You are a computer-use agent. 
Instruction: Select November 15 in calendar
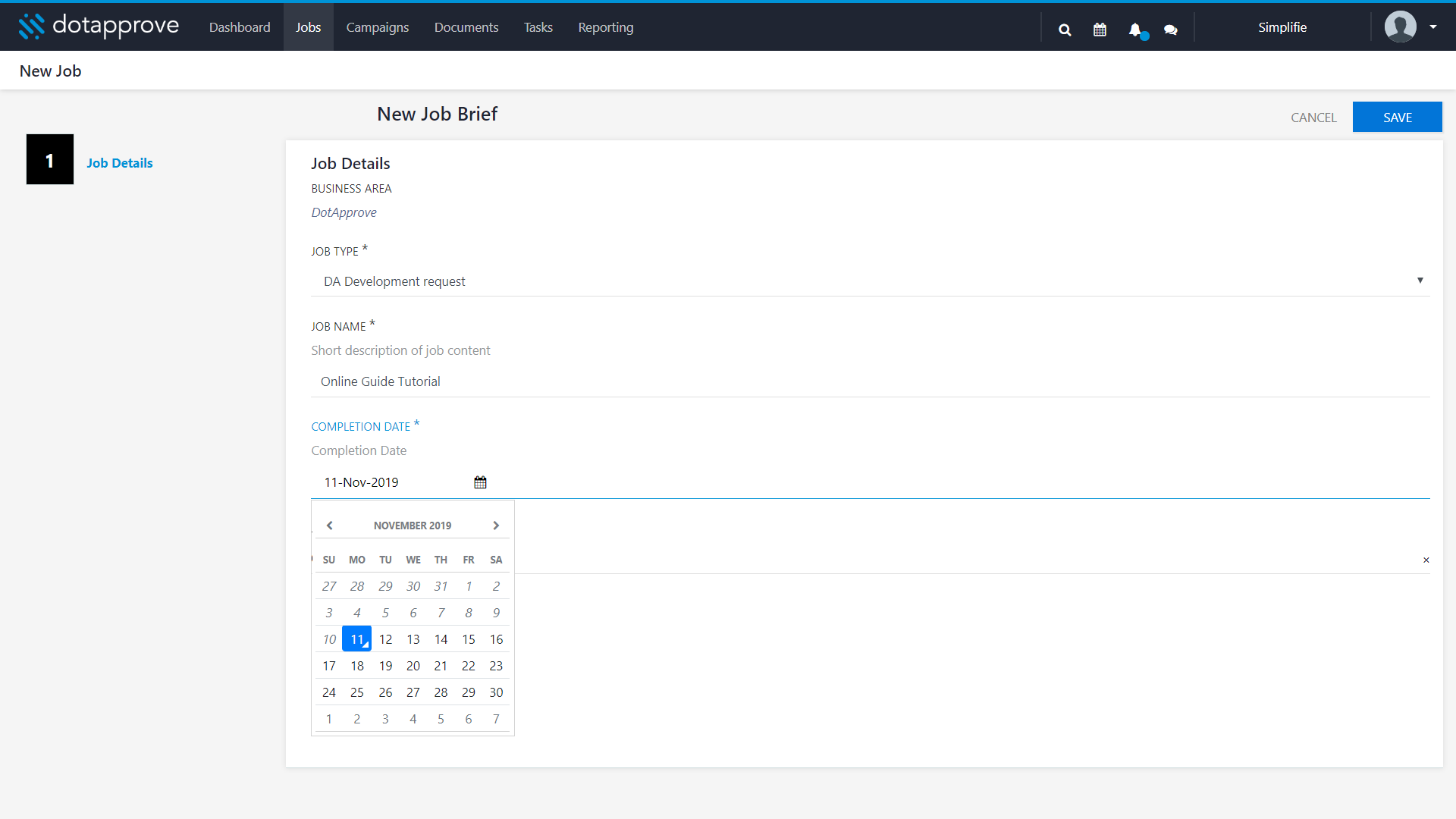point(469,639)
